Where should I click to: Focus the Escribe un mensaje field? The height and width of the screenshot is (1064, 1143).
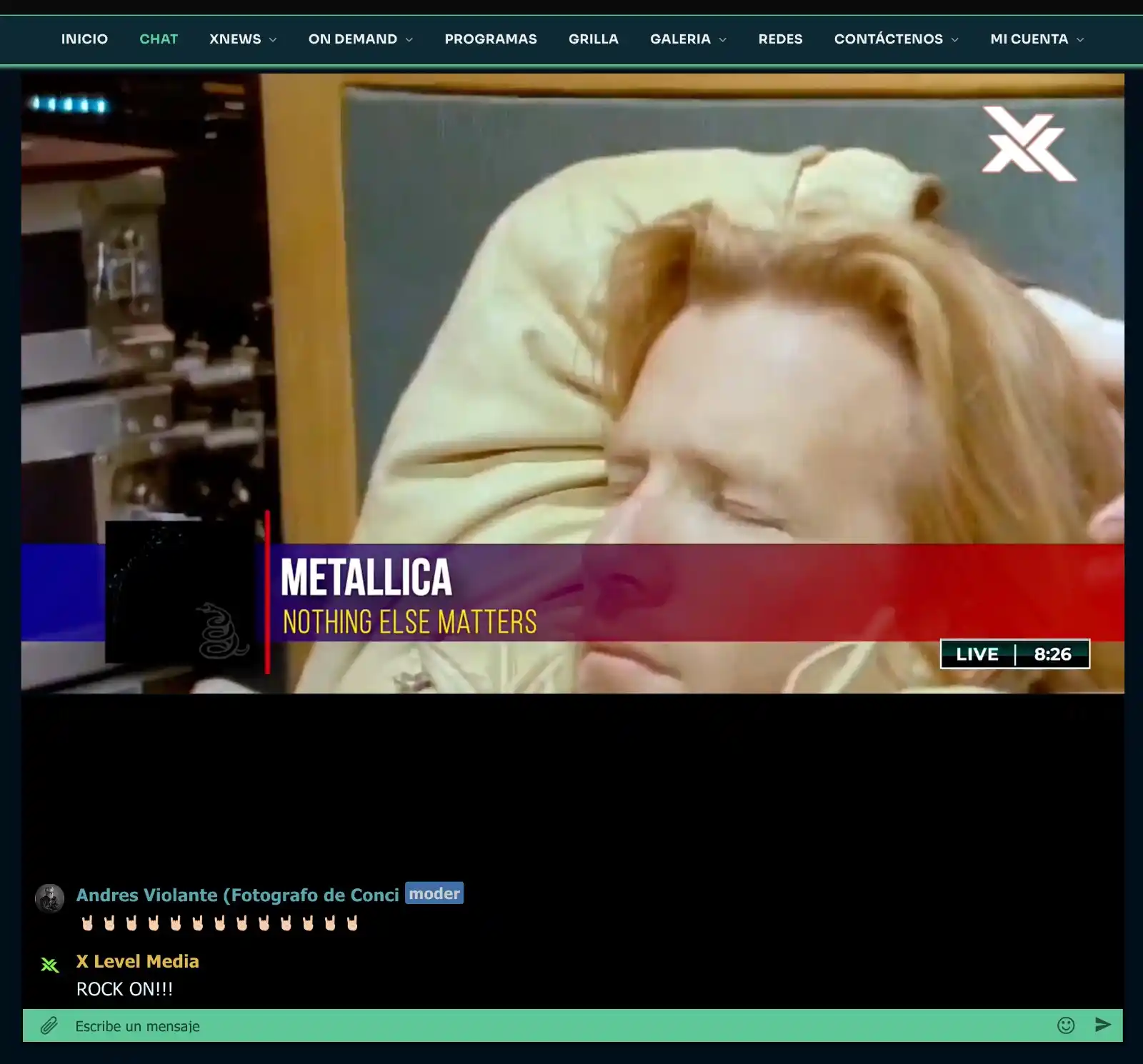[x=557, y=1026]
